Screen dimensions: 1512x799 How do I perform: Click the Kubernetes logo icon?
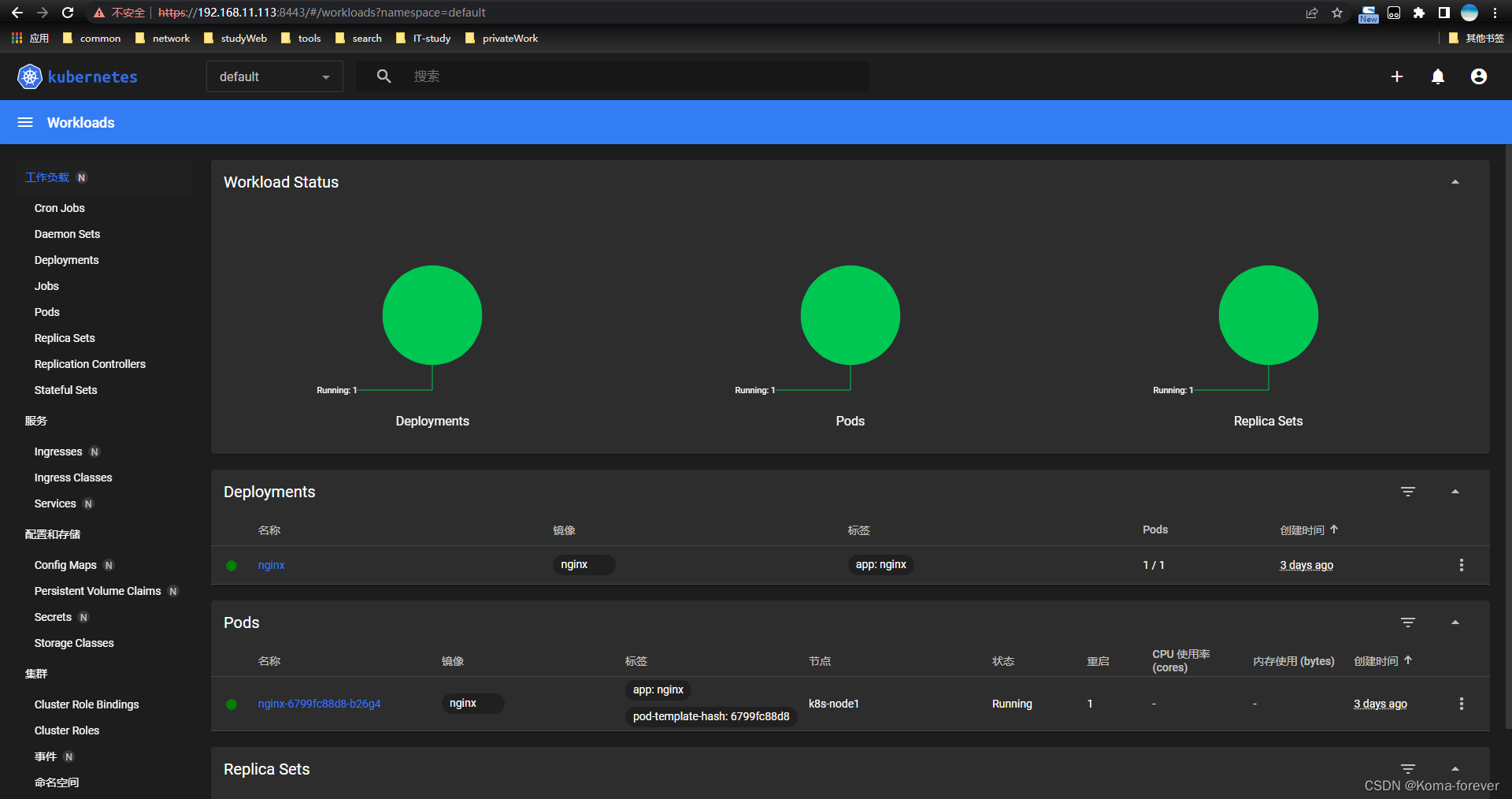(x=30, y=76)
